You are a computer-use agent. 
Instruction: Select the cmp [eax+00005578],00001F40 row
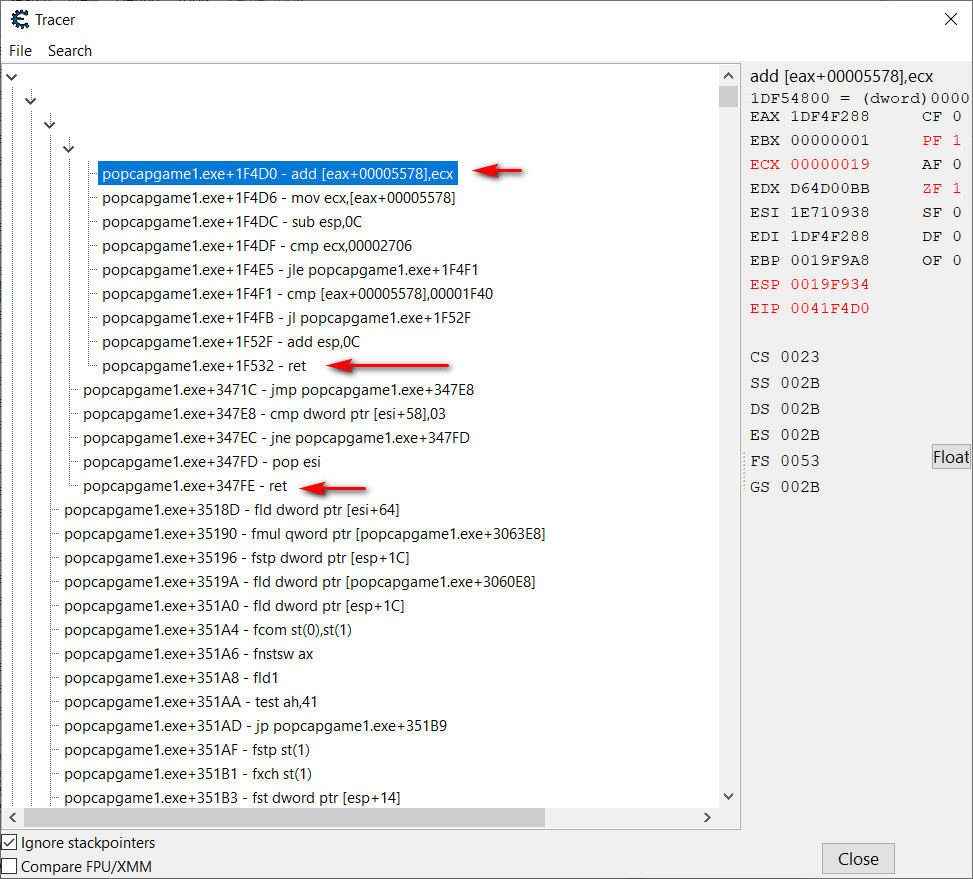click(297, 294)
